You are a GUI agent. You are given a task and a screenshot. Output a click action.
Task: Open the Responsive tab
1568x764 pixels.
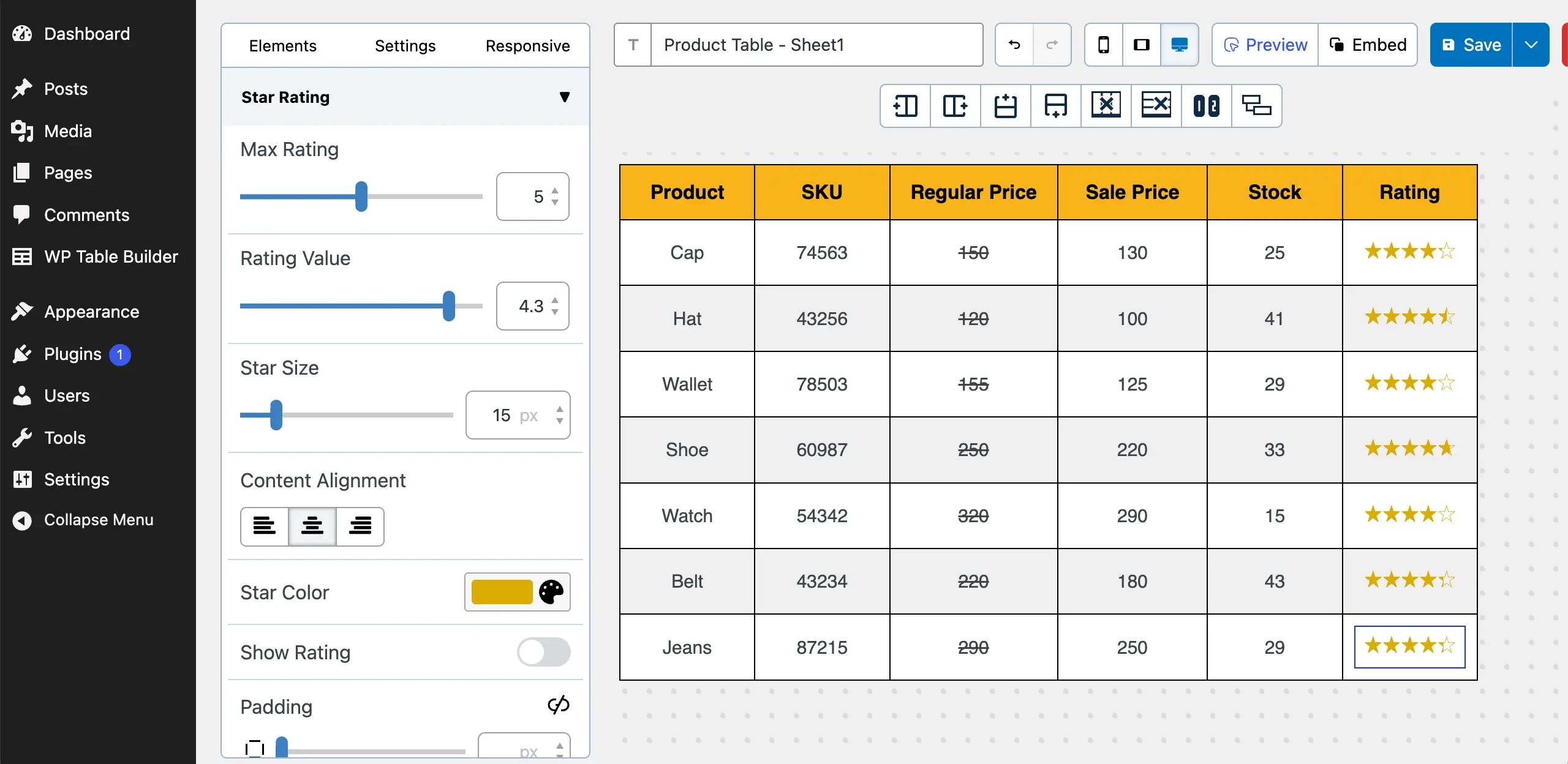point(527,45)
